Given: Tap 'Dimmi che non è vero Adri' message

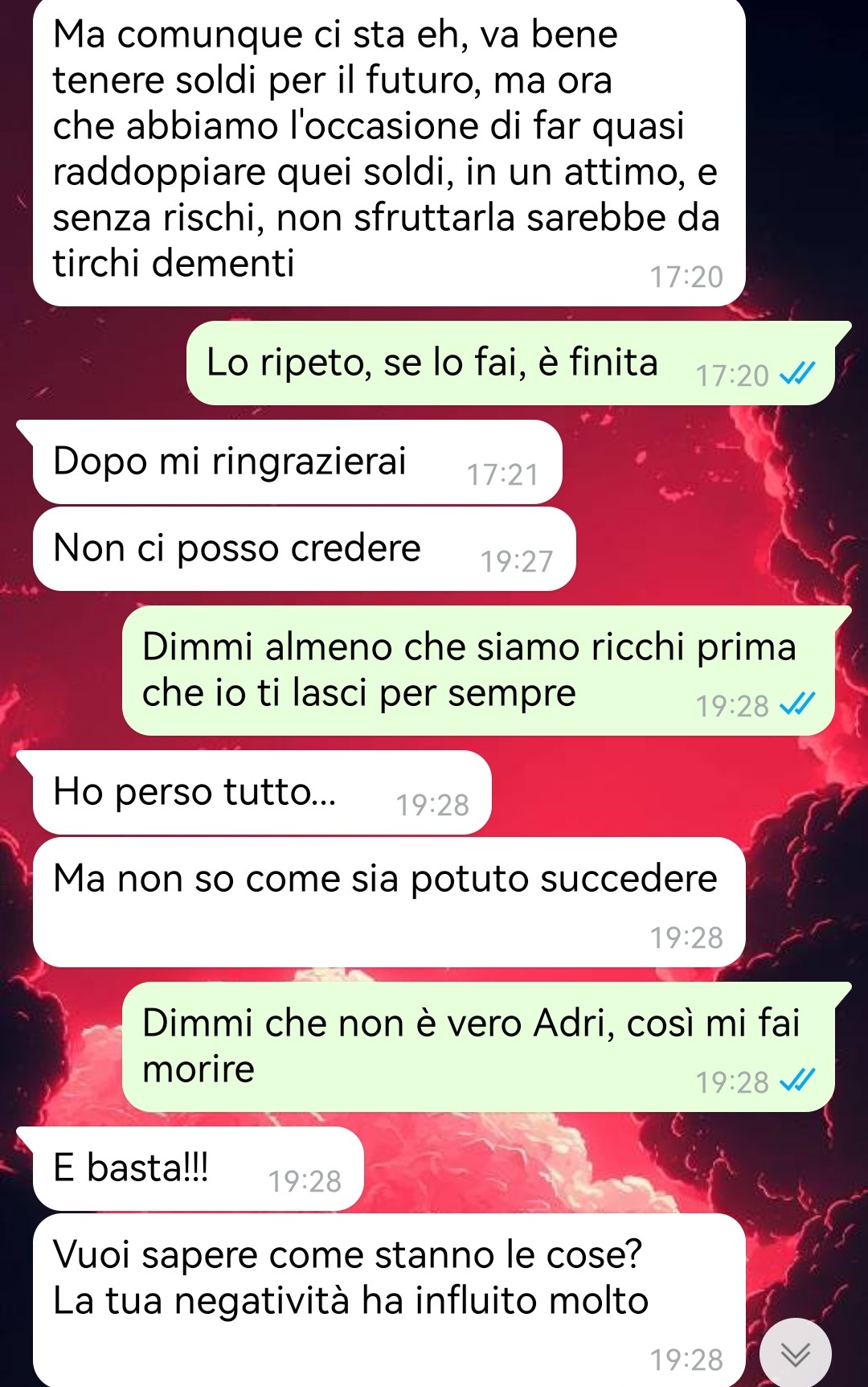Looking at the screenshot, I should click(478, 1047).
